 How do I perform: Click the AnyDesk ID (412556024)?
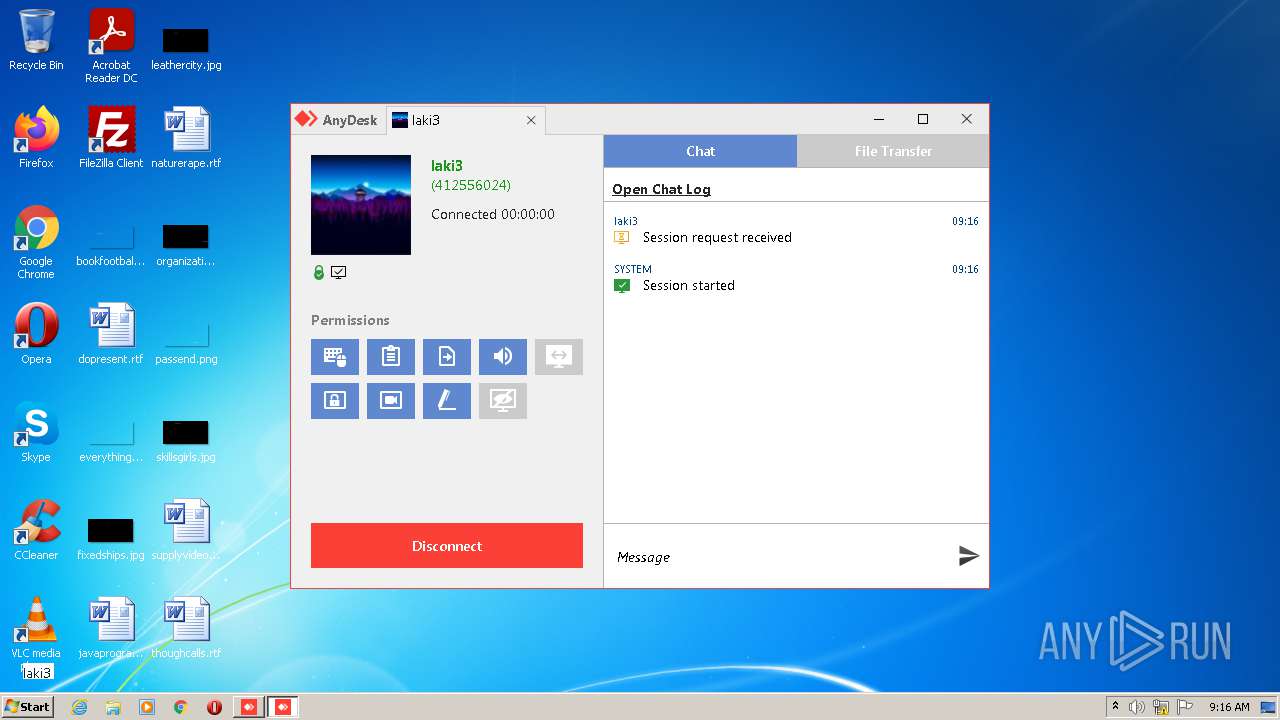[471, 185]
